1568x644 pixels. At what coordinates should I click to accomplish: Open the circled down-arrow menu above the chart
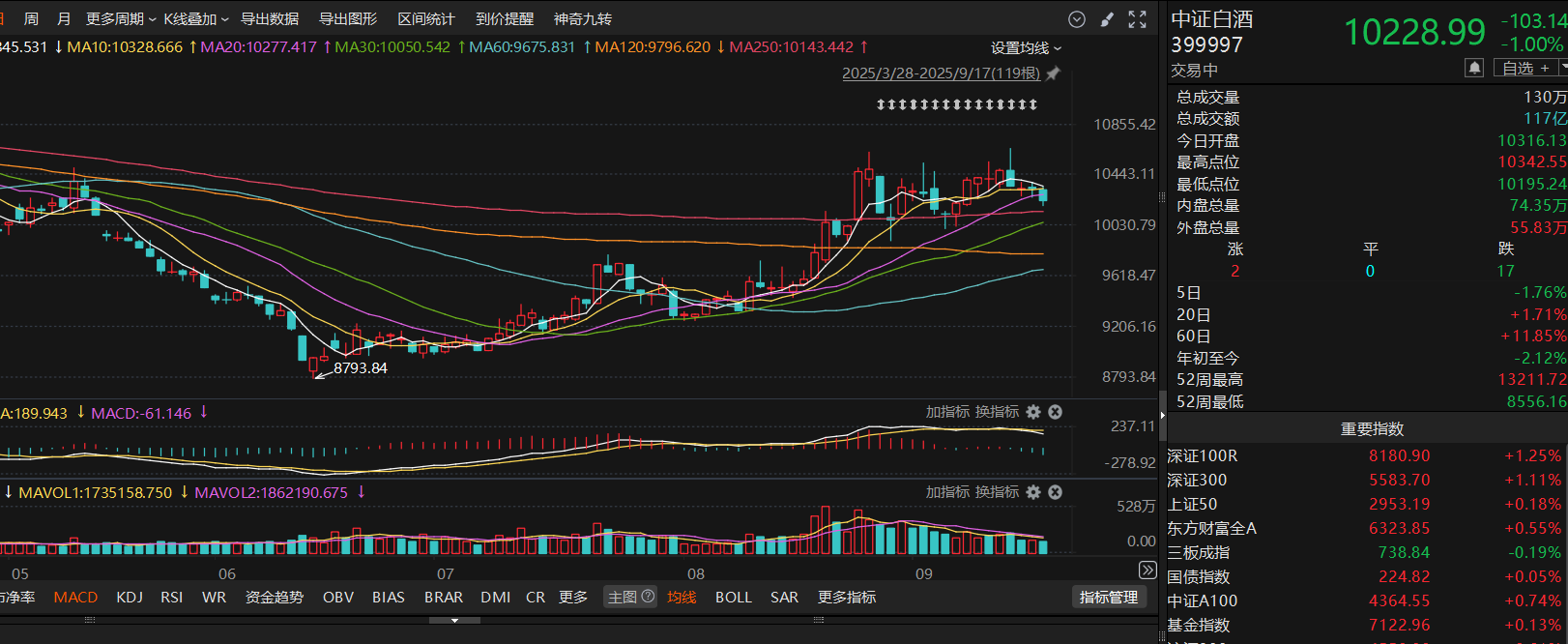(x=1077, y=19)
